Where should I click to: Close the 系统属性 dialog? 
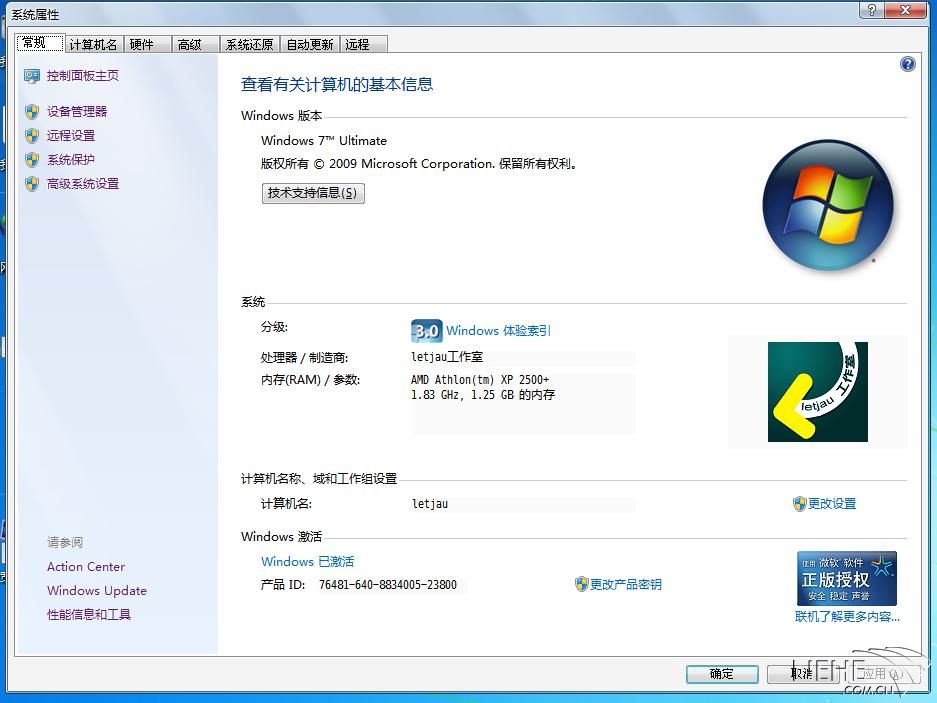906,10
